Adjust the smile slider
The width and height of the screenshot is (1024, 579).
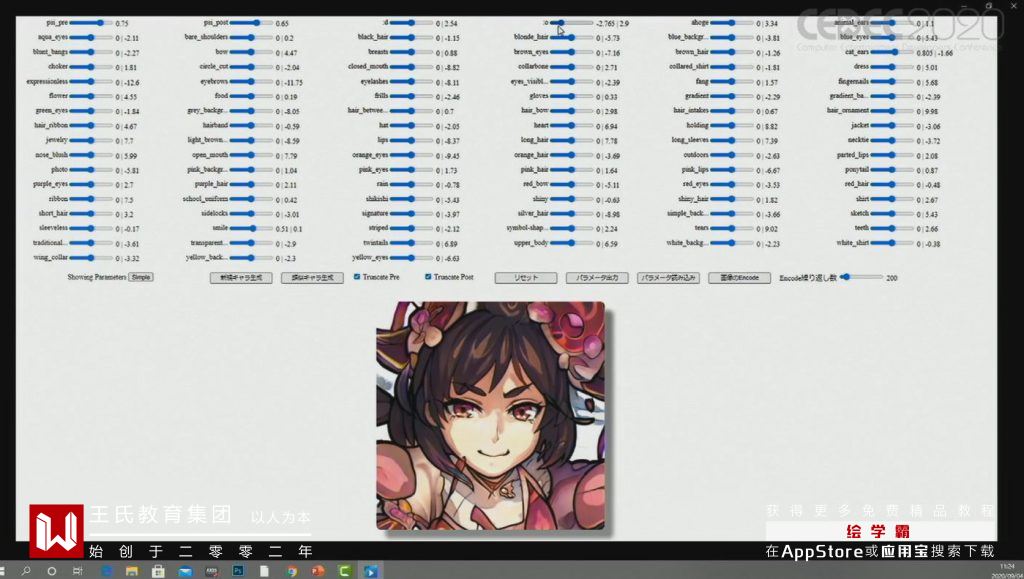[251, 228]
